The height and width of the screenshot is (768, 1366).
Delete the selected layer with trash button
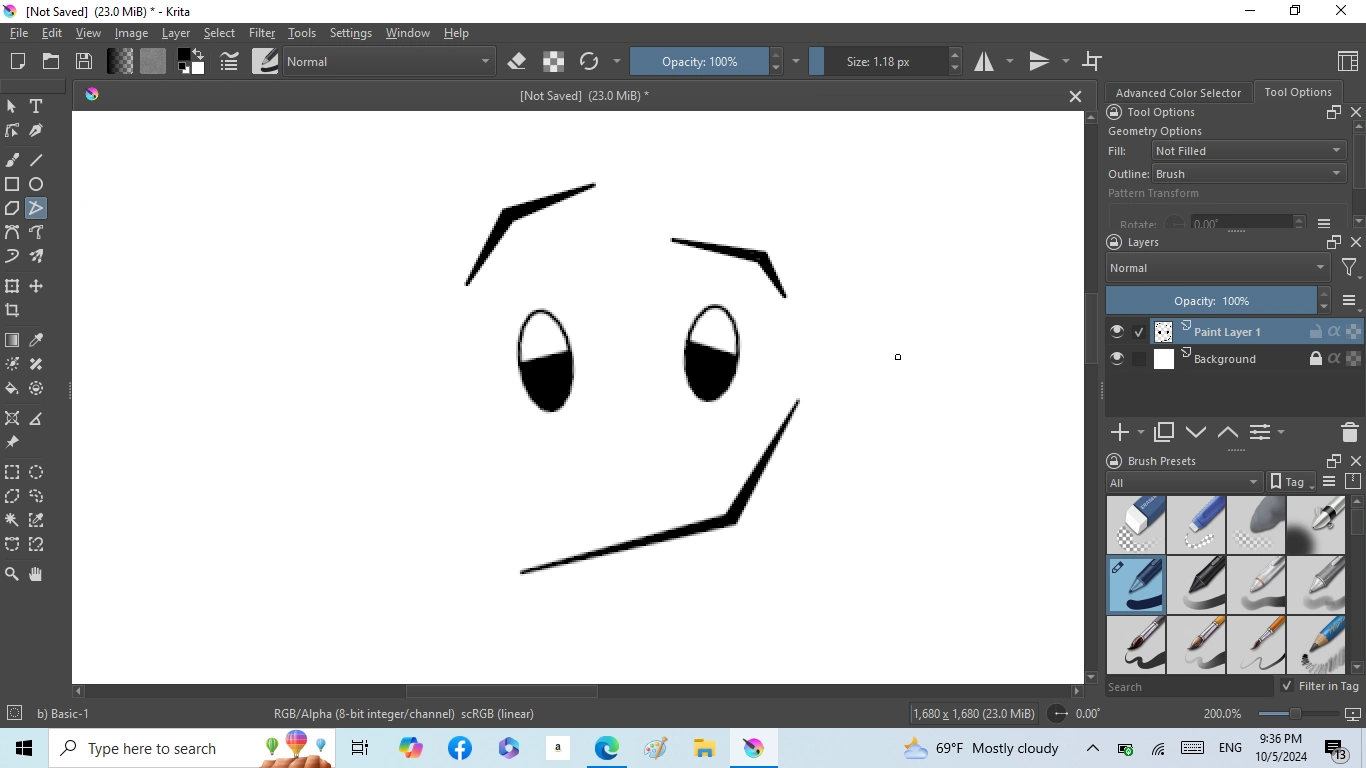click(1348, 432)
